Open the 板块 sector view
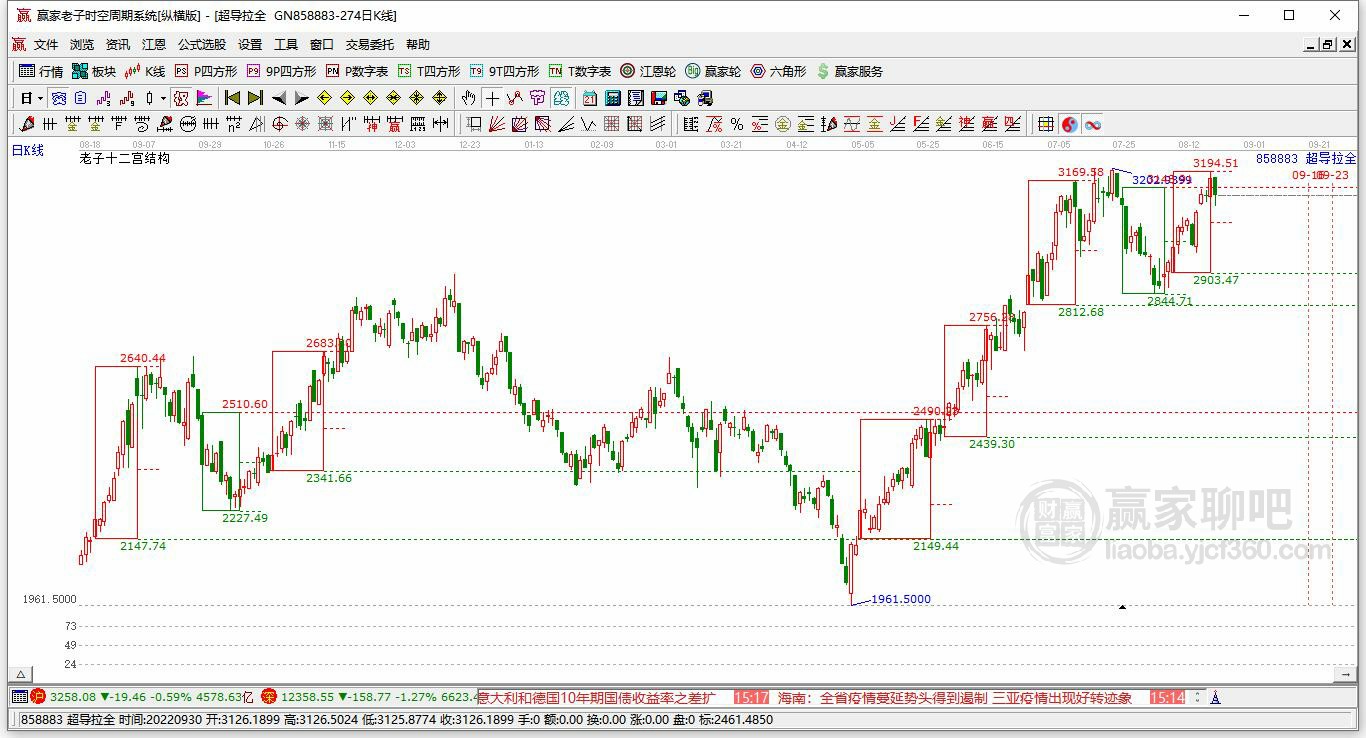1366x738 pixels. click(x=94, y=71)
